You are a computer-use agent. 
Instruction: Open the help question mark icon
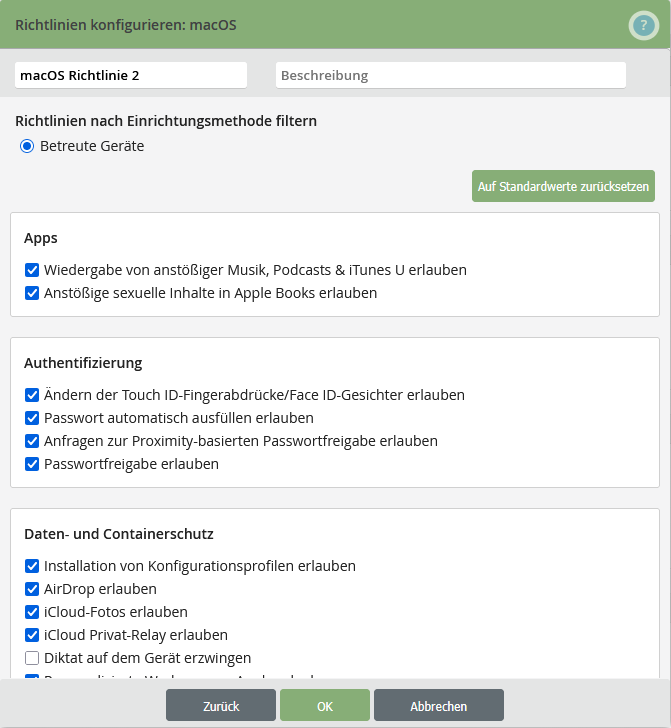(643, 25)
